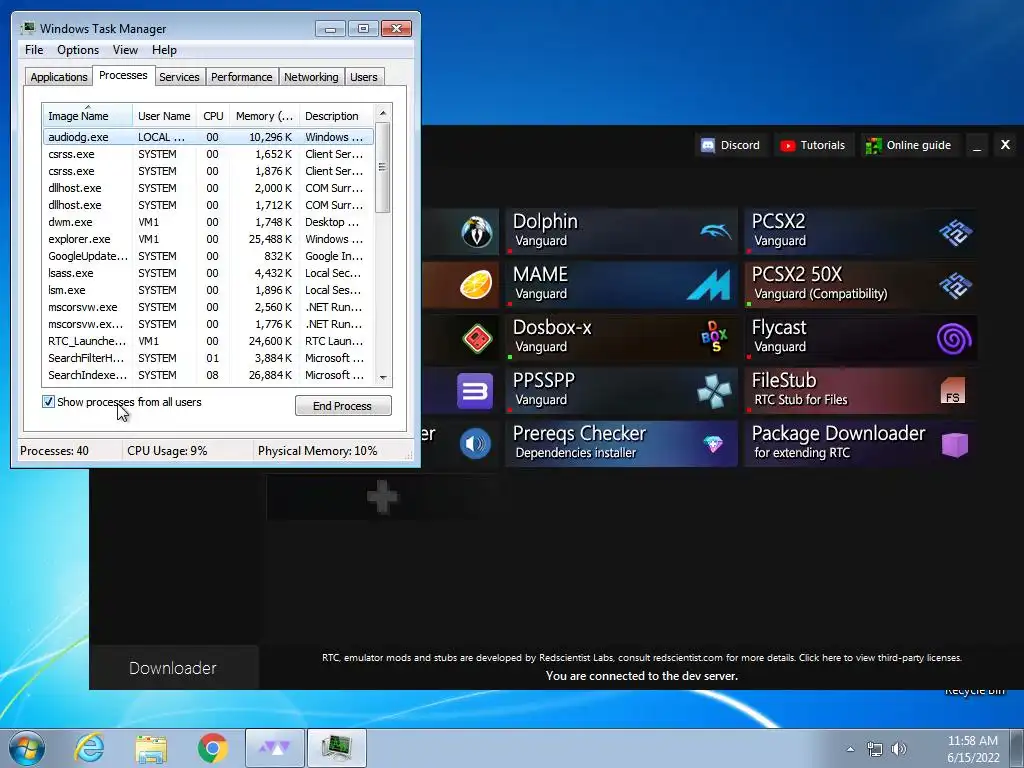
Task: Open PCSX2 50X Vanguard (Compatibility) tile
Action: [x=861, y=284]
